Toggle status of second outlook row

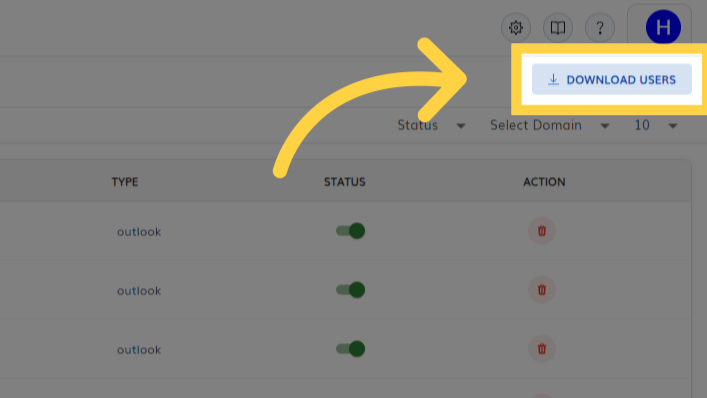coord(350,290)
